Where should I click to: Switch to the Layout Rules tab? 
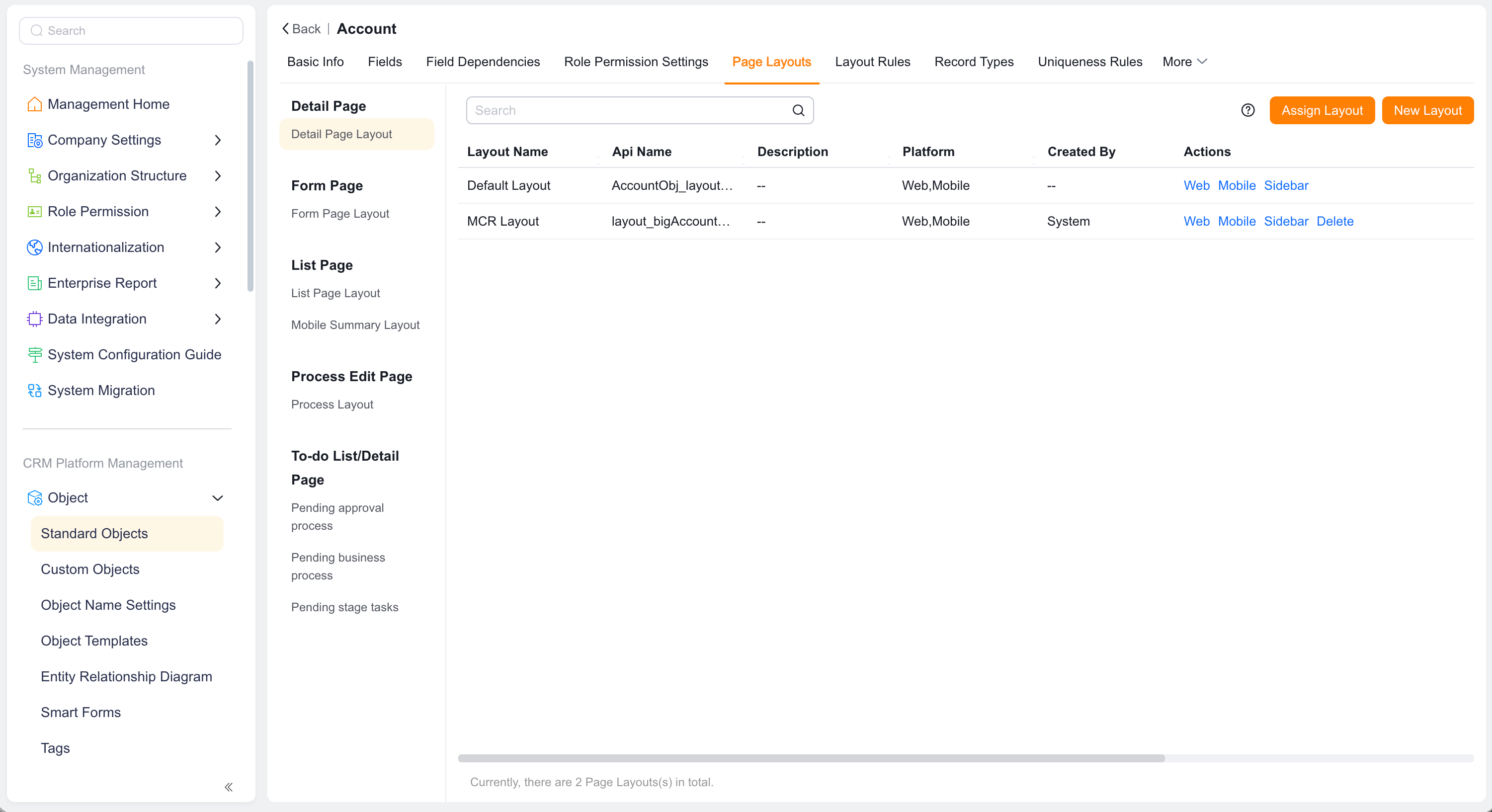872,62
